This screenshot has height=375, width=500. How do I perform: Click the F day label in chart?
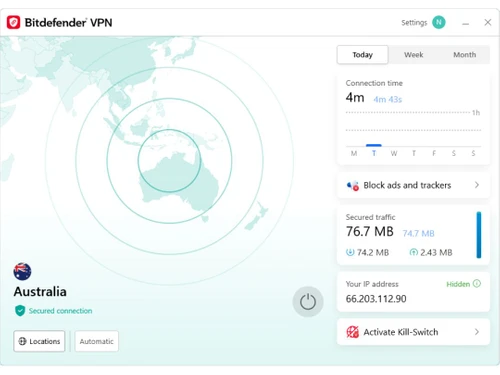coord(434,153)
